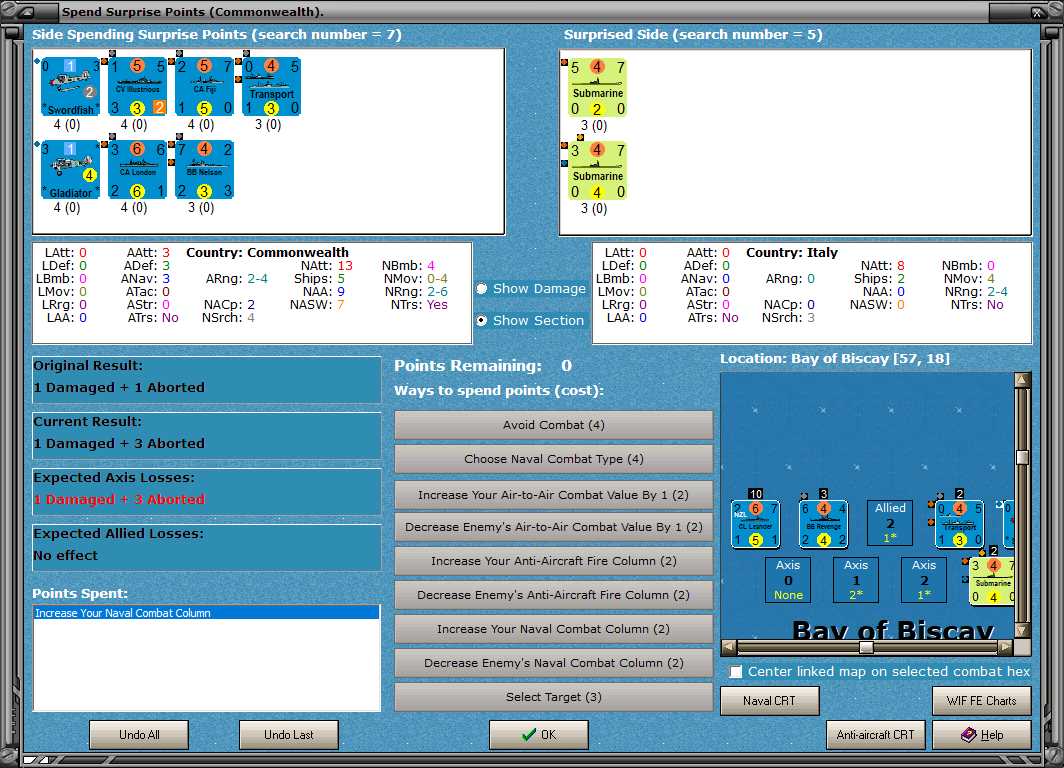Click the Undo All button
The image size is (1064, 768).
click(x=139, y=735)
